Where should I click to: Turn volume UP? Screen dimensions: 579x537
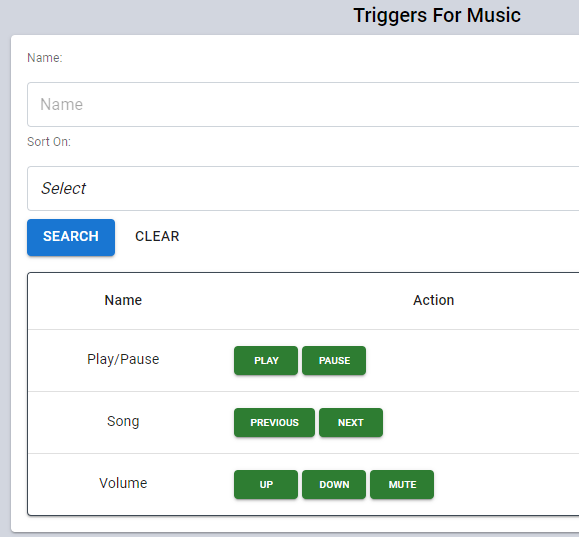tap(266, 485)
